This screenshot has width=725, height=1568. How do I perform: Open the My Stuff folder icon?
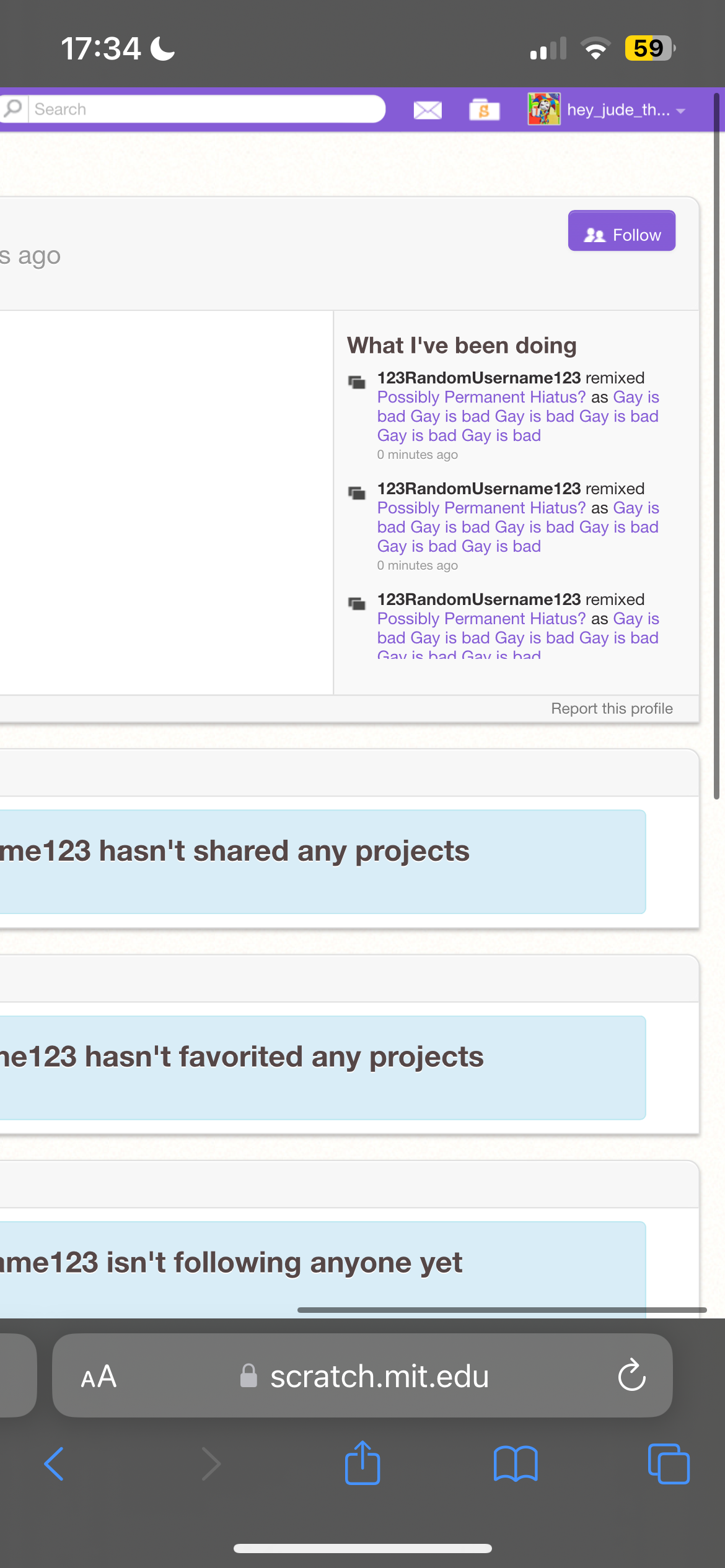click(484, 110)
